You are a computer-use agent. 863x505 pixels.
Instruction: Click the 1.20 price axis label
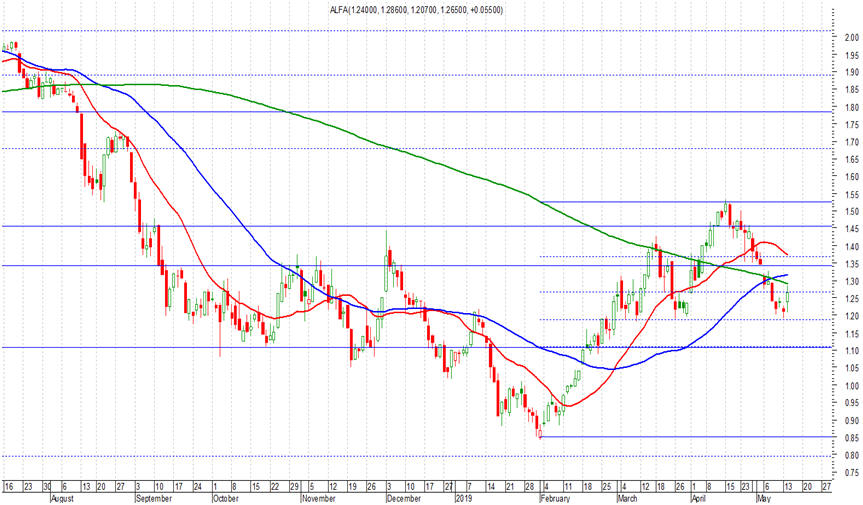852,317
